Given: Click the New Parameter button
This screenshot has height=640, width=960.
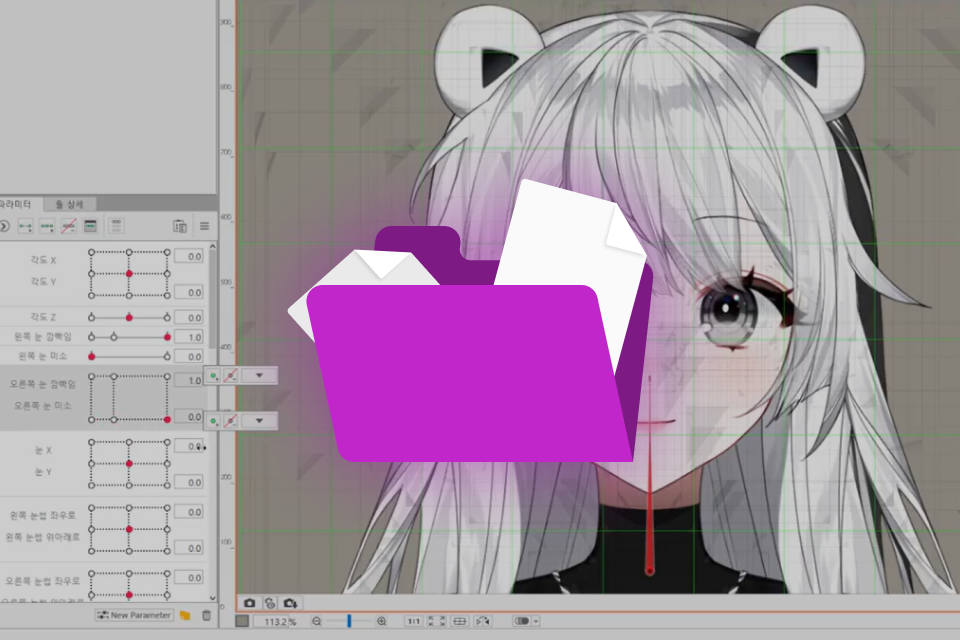Looking at the screenshot, I should pyautogui.click(x=134, y=615).
